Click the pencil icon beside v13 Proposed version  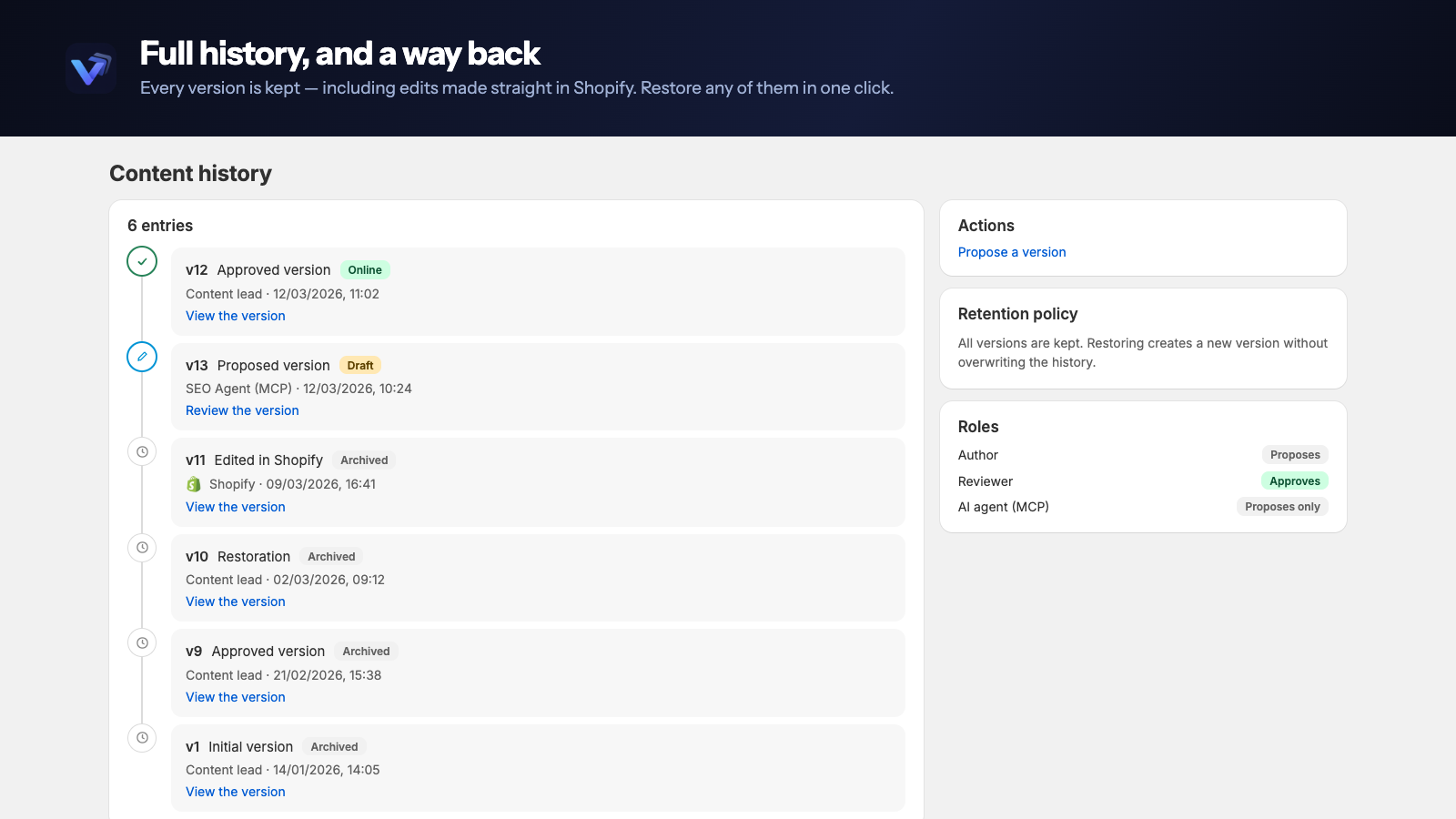[x=142, y=357]
